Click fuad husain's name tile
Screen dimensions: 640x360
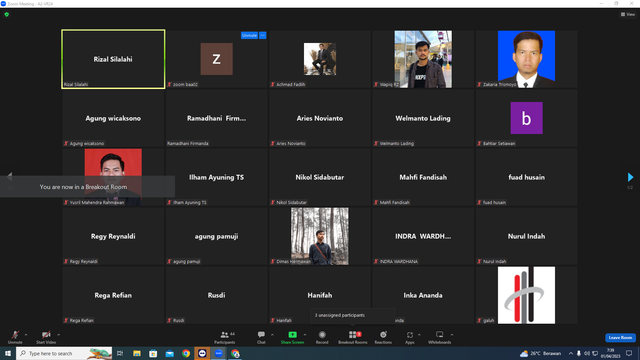click(x=526, y=177)
